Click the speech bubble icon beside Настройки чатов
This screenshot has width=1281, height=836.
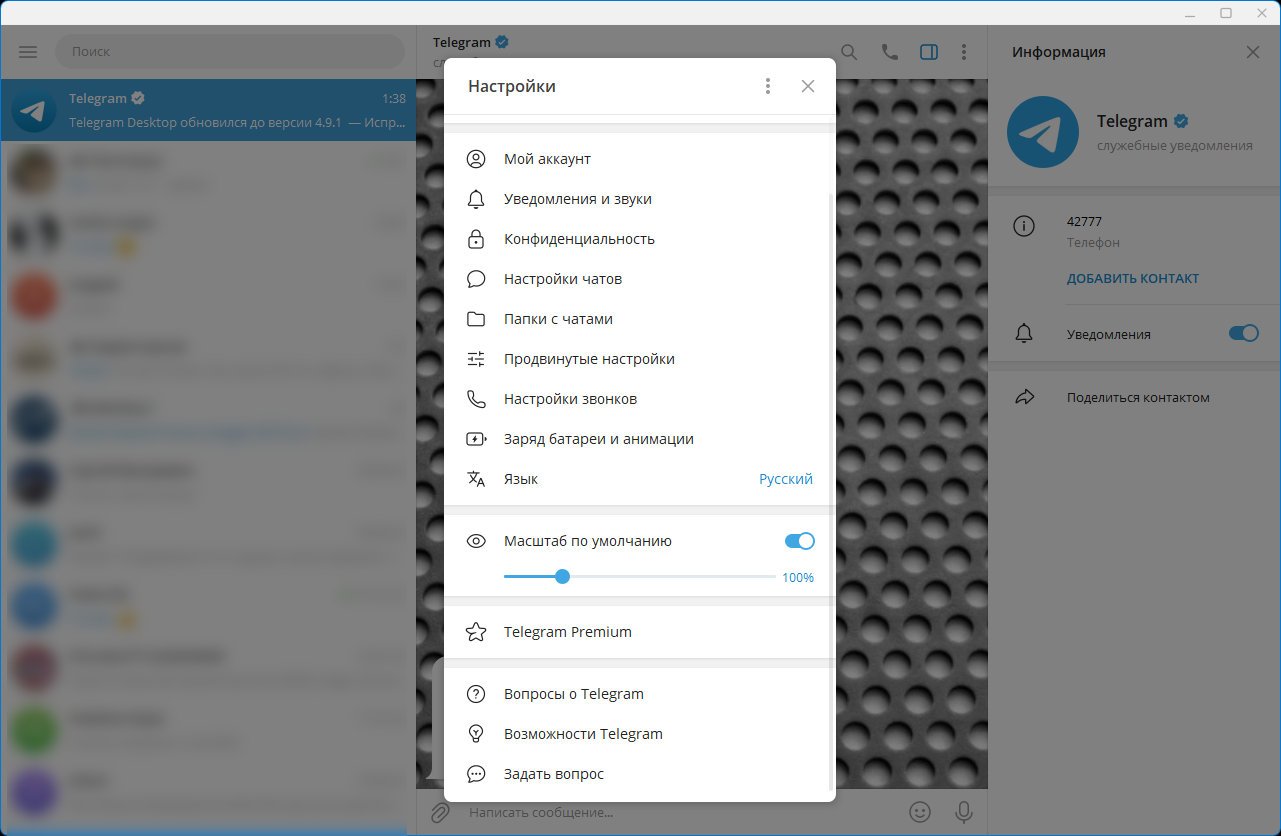tap(476, 279)
